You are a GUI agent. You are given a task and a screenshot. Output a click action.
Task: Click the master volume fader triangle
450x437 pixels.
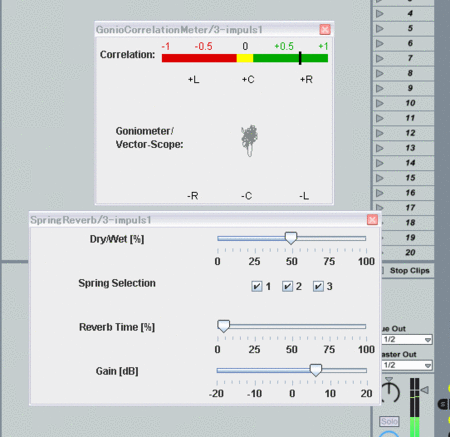[x=424, y=390]
